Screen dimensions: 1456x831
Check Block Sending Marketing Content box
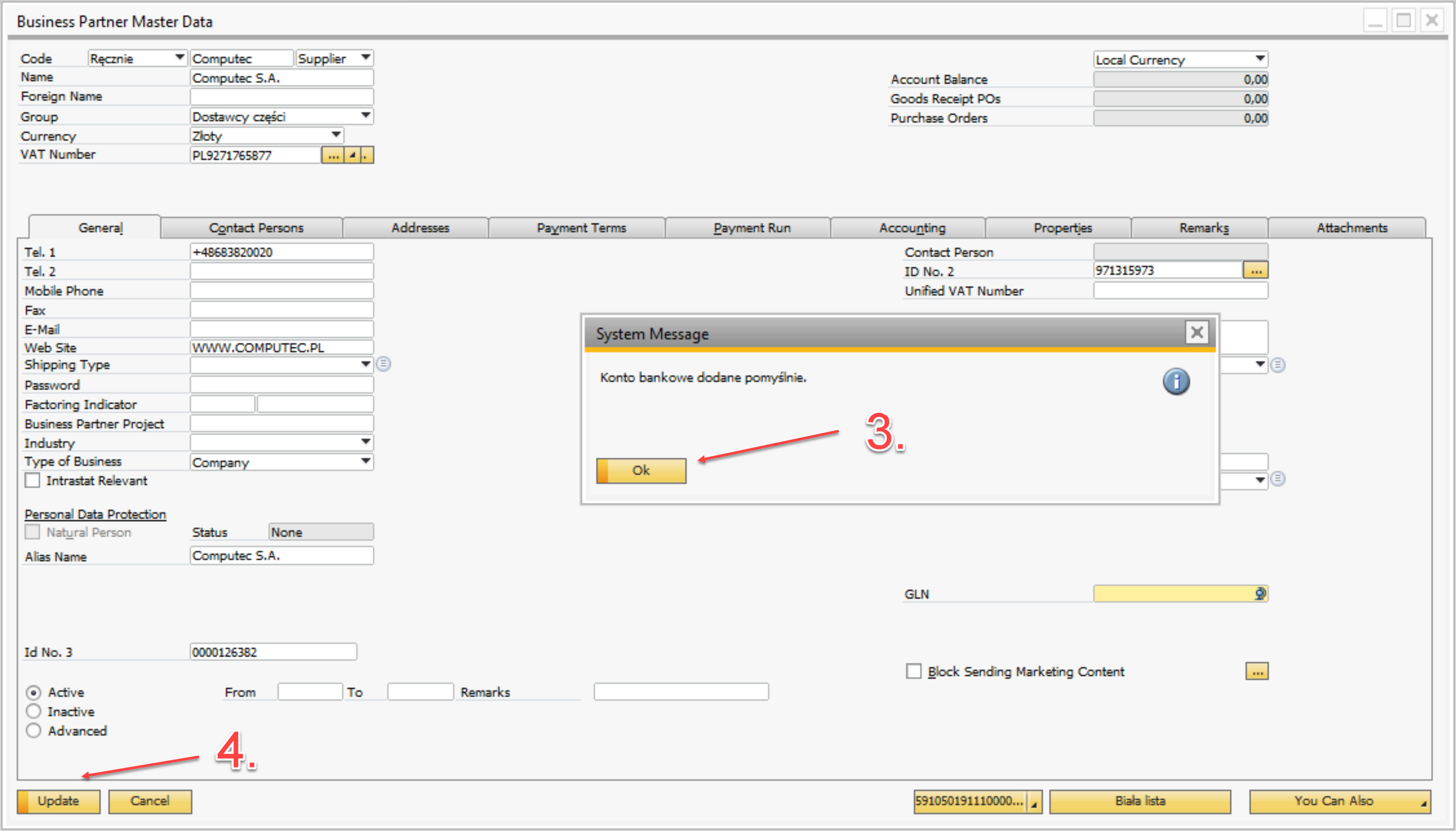(x=913, y=671)
